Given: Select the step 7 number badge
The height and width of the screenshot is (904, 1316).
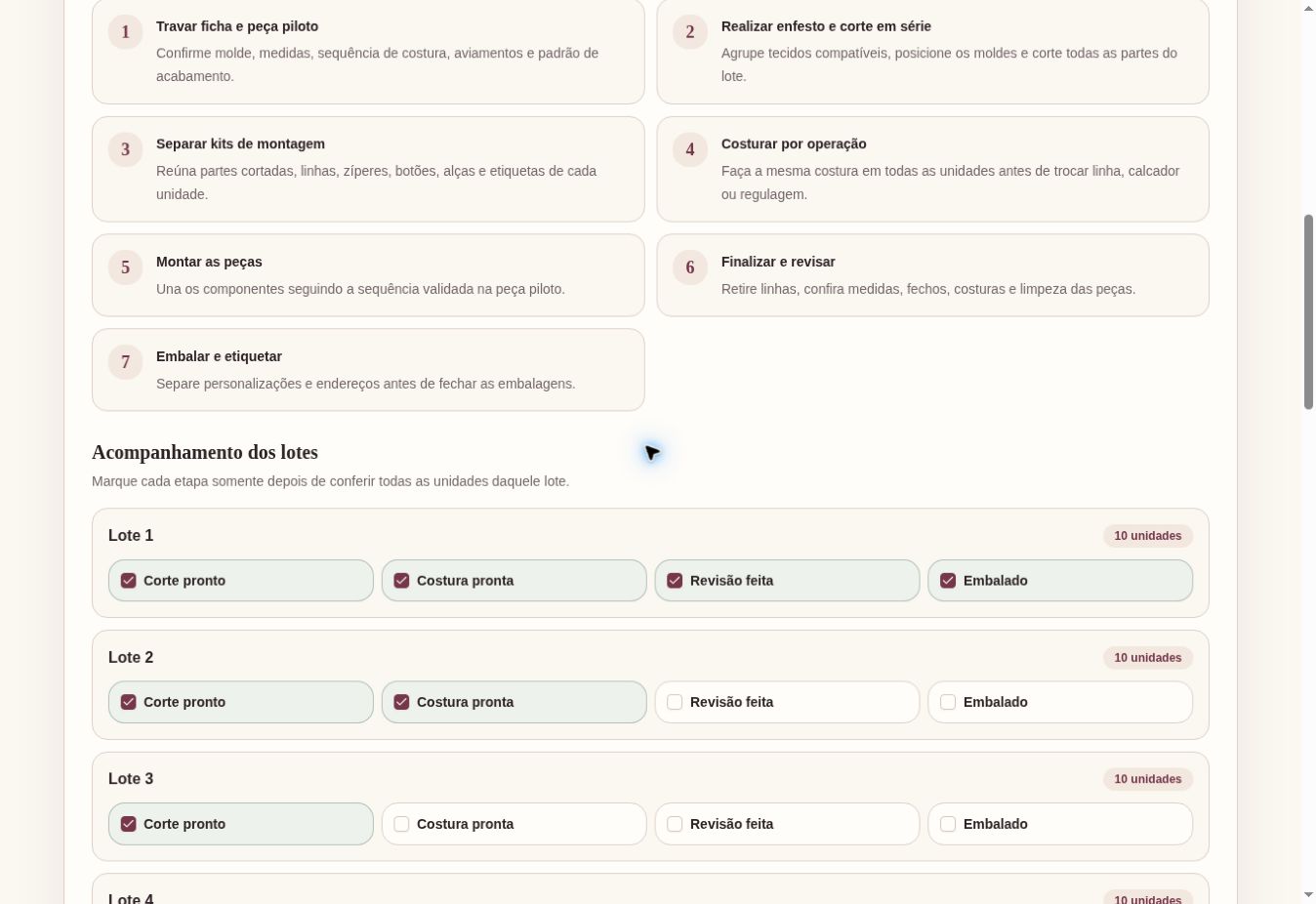Looking at the screenshot, I should [x=125, y=362].
